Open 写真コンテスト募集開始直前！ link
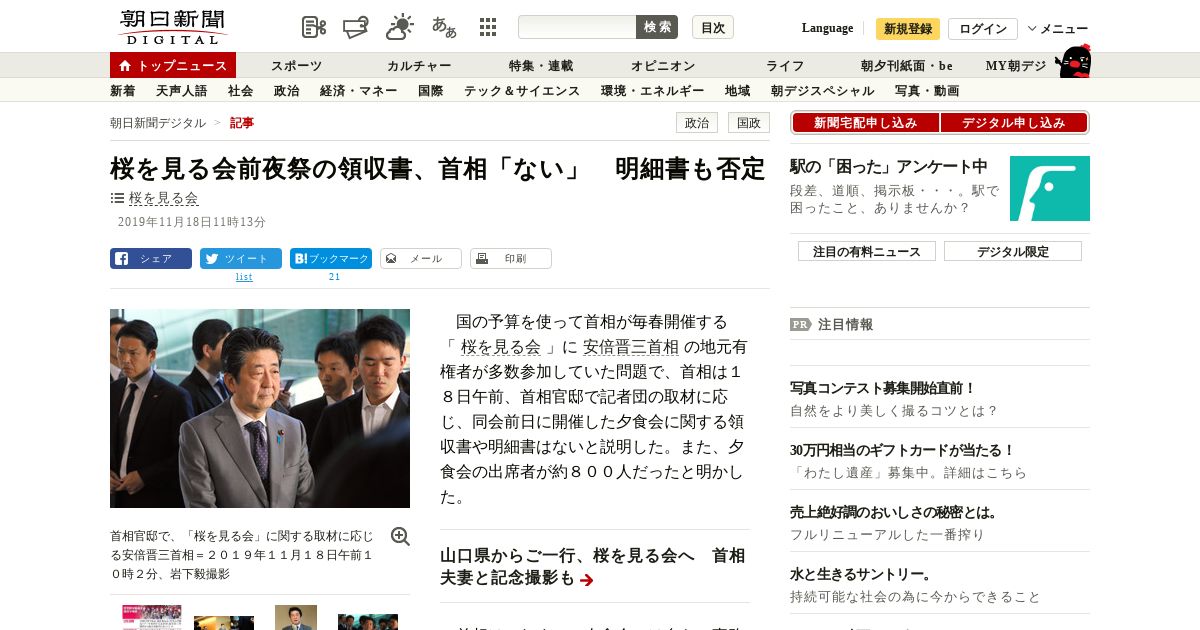This screenshot has width=1200, height=630. [883, 388]
